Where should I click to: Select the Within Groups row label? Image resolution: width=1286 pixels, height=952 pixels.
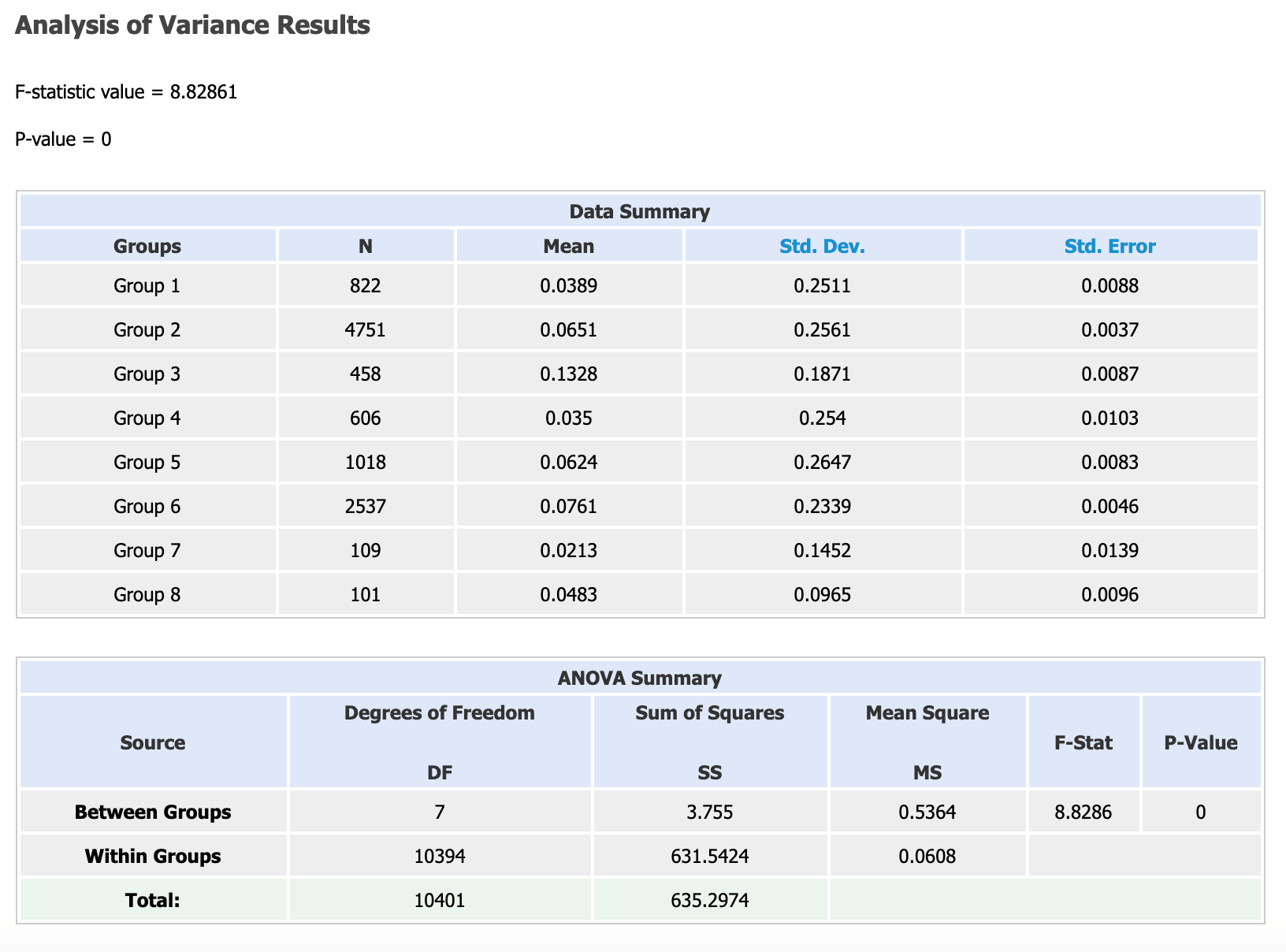[x=153, y=856]
